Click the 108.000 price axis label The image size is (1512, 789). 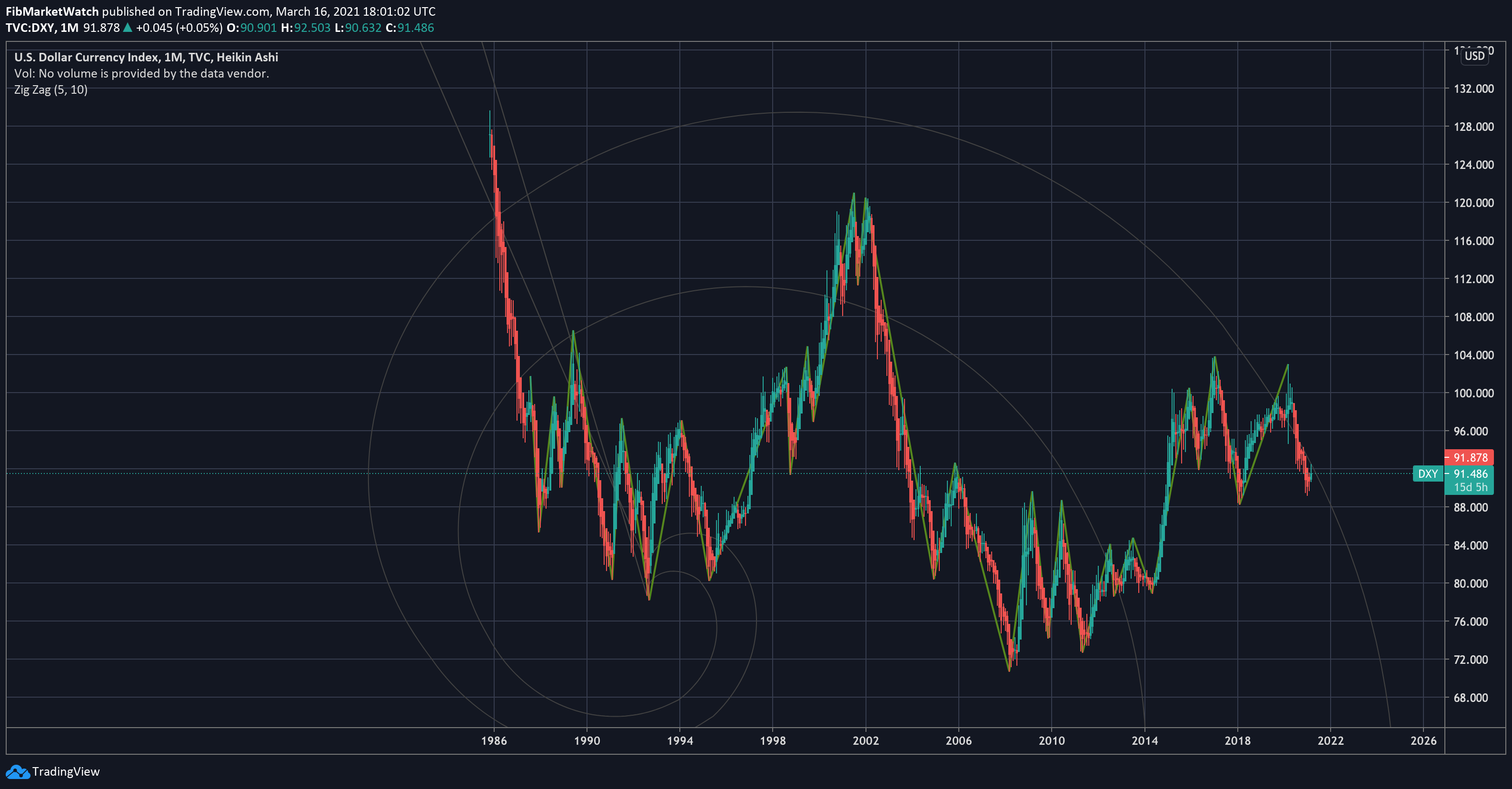1473,317
